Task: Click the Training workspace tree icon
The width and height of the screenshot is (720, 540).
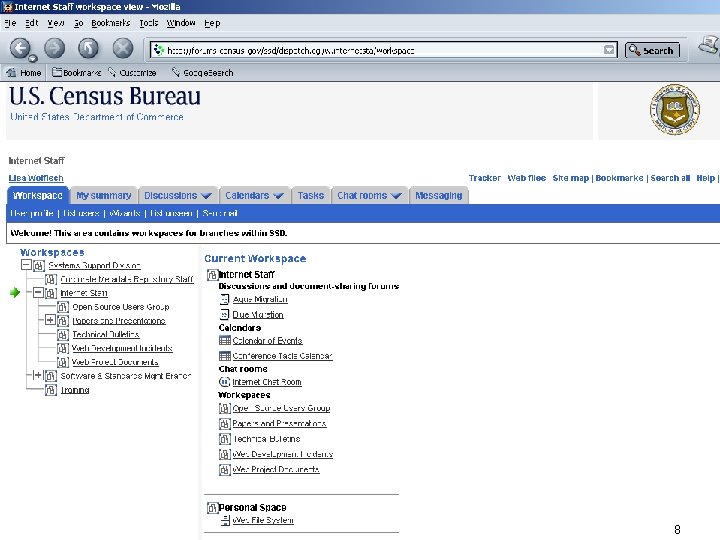Action: (51, 390)
